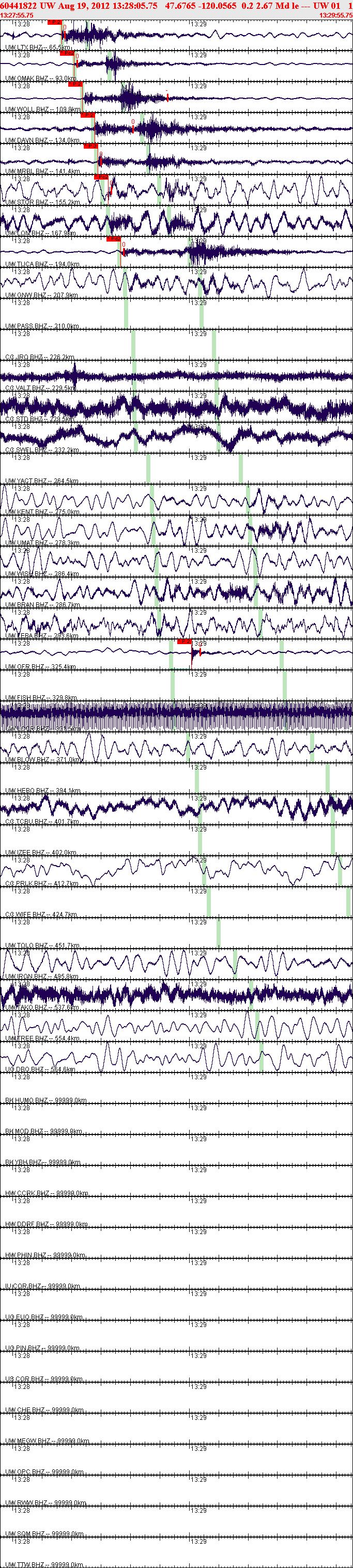Select station label UW OFR BHZ 325.4km
353x1568 pixels.
coord(40,667)
